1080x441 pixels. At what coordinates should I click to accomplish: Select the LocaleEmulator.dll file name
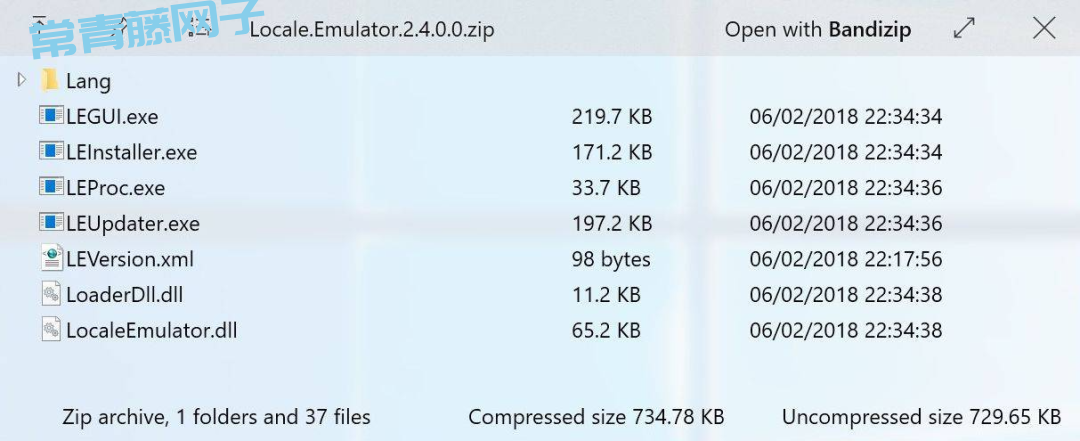point(151,330)
